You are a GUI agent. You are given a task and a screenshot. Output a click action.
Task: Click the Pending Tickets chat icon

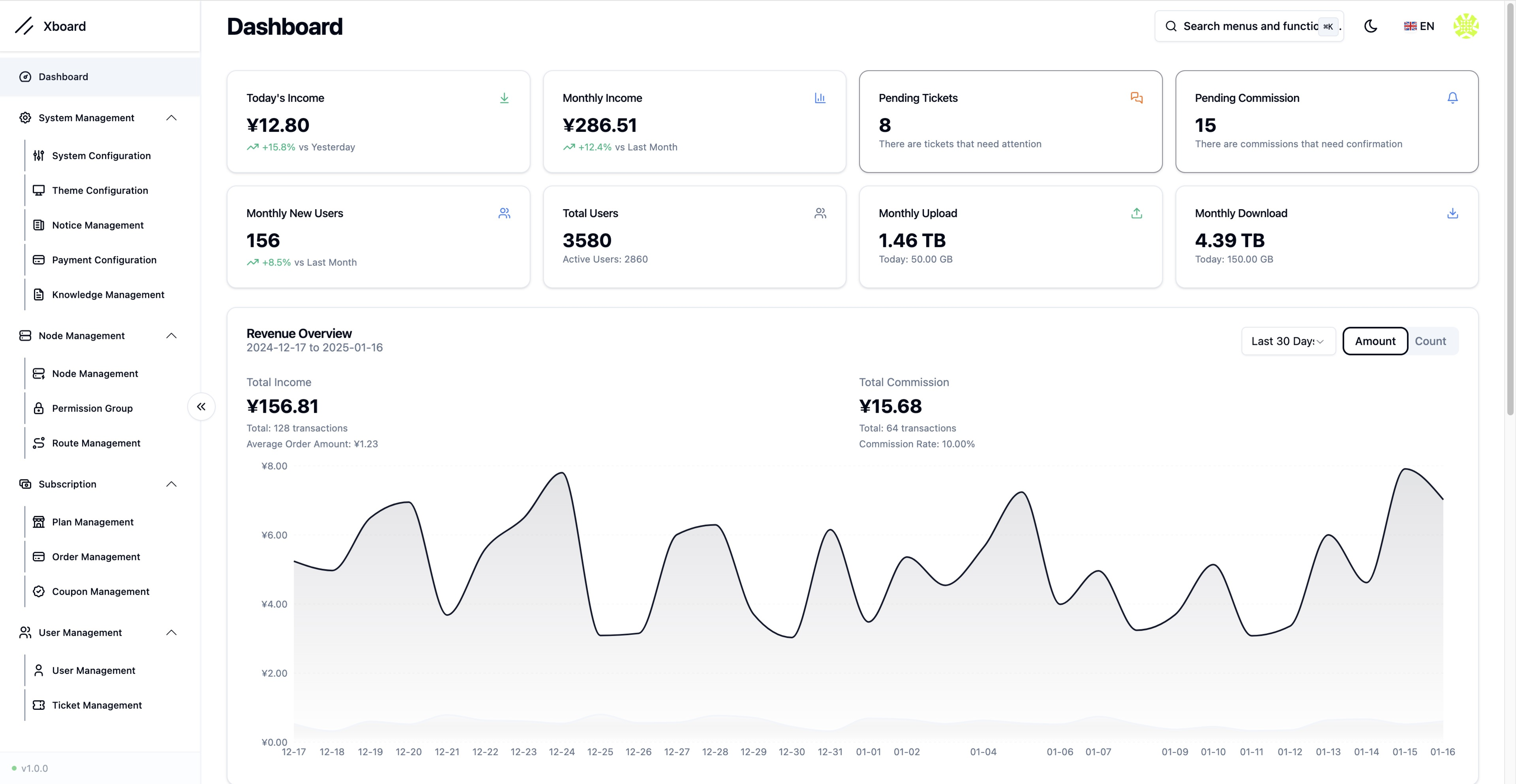click(x=1136, y=97)
